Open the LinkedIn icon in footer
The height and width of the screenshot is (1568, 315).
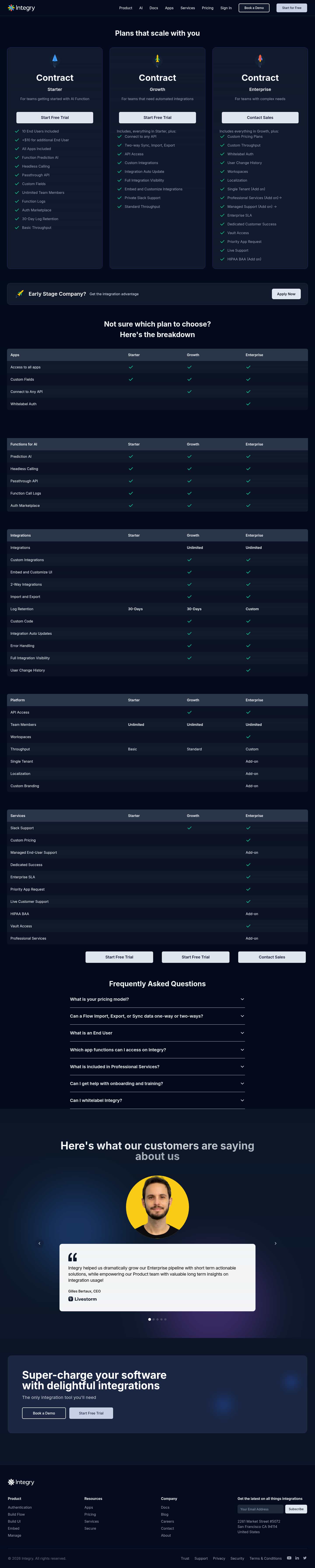297,1558
